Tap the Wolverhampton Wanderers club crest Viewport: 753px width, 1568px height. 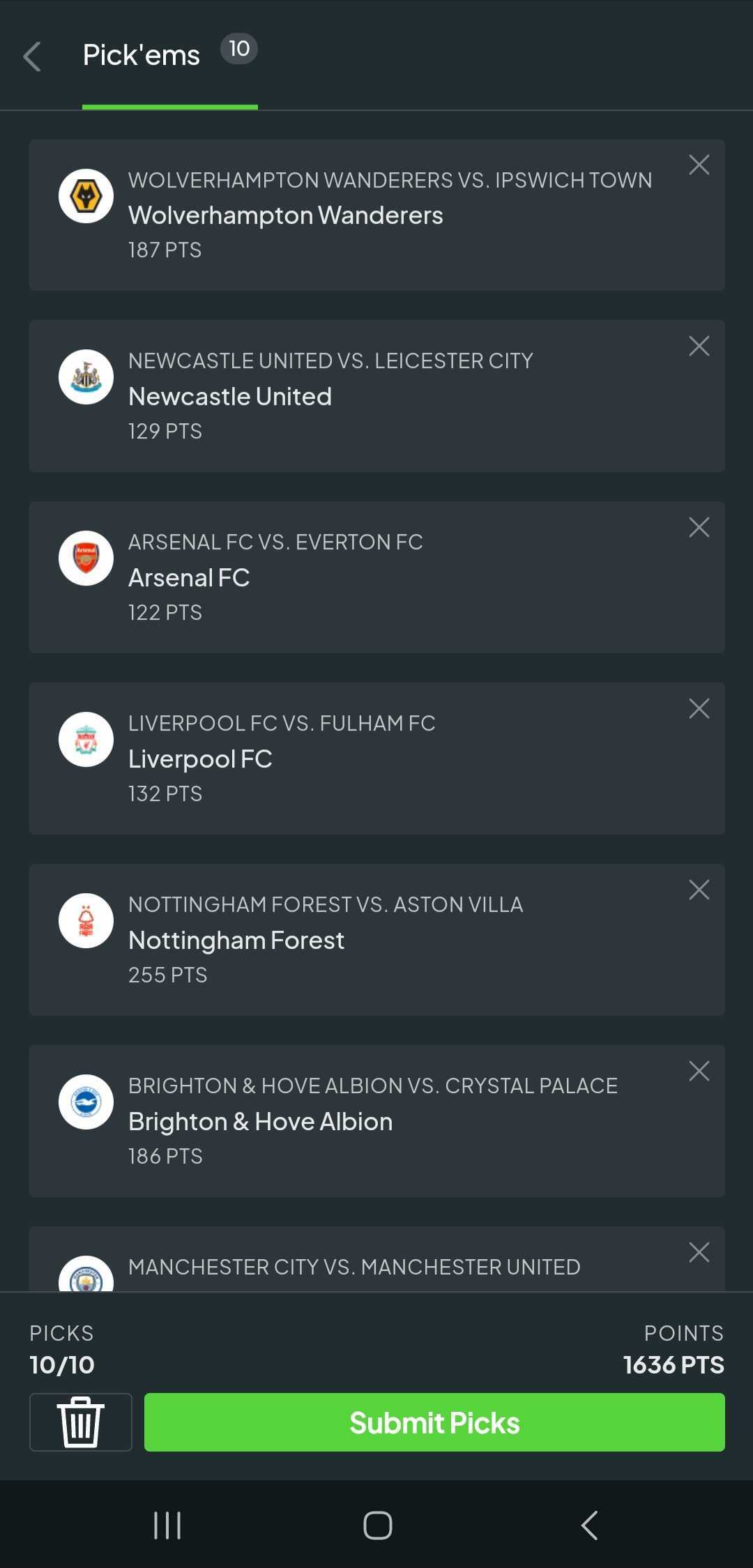86,196
